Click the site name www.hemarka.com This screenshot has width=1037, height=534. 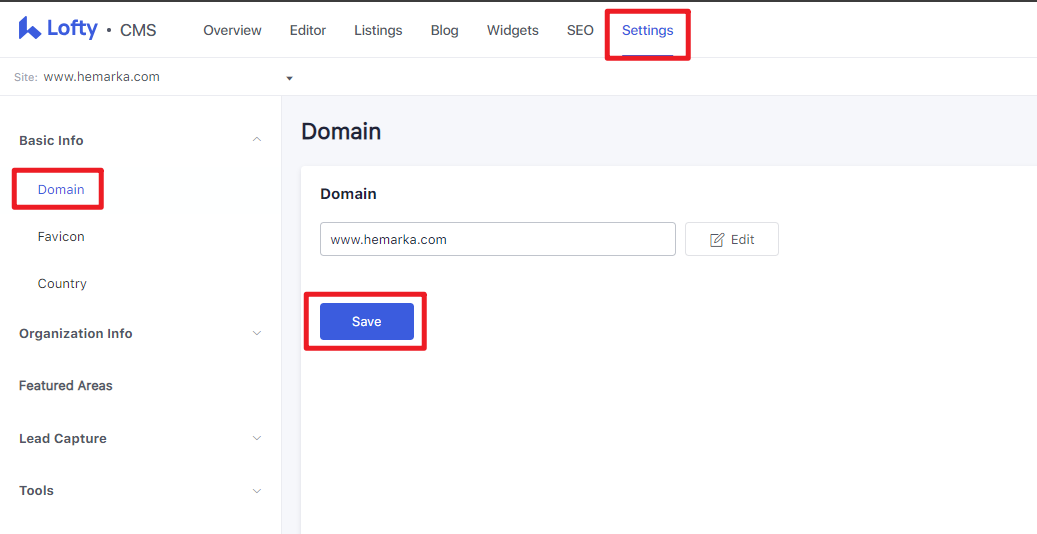101,77
